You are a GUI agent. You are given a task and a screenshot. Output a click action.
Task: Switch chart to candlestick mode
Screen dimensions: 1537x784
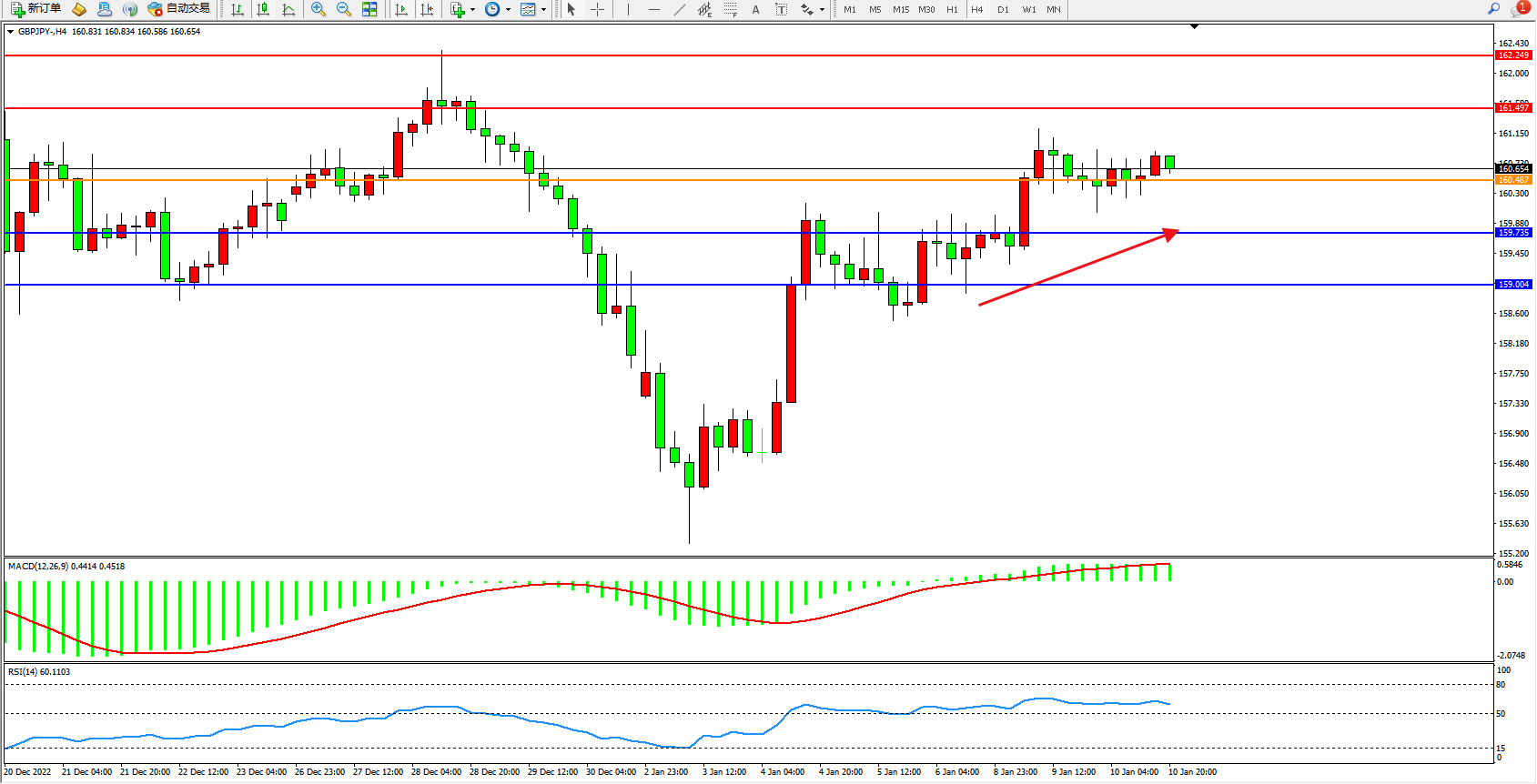click(x=263, y=9)
